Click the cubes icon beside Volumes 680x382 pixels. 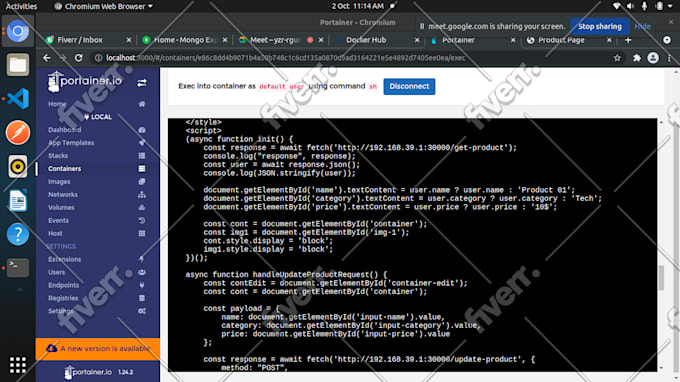click(142, 208)
